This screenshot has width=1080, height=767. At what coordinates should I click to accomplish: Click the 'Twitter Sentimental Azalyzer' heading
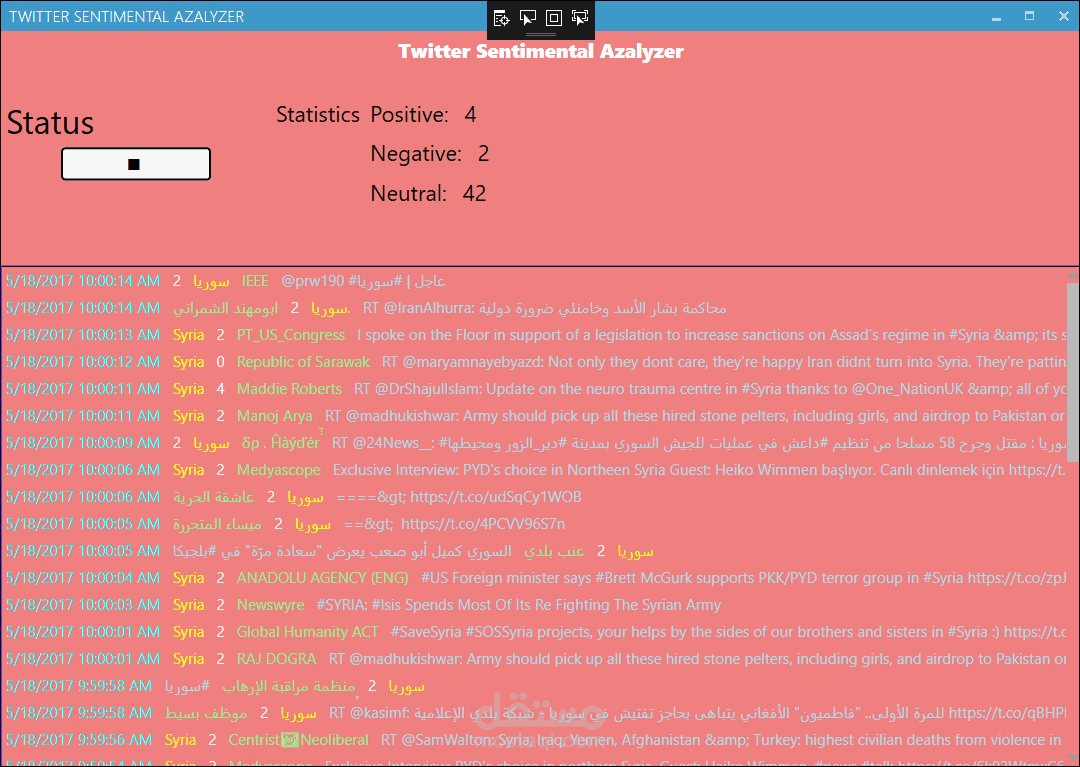coord(541,51)
